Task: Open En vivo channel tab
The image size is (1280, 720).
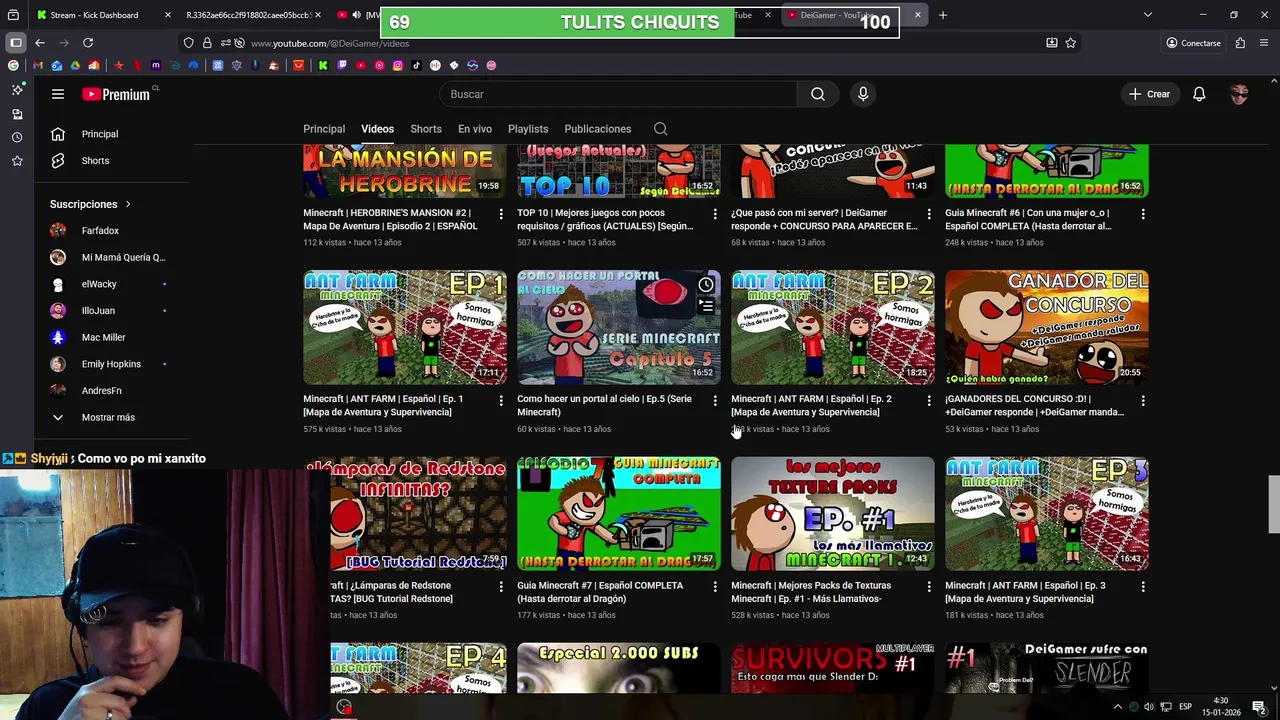Action: point(475,129)
